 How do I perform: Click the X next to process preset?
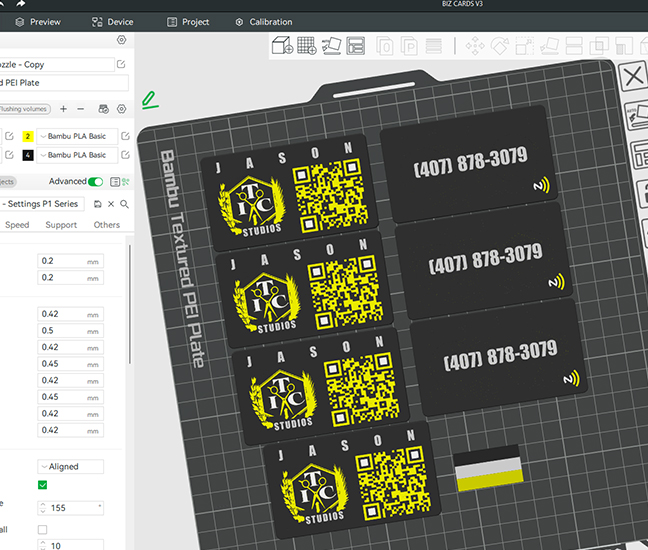[111, 204]
